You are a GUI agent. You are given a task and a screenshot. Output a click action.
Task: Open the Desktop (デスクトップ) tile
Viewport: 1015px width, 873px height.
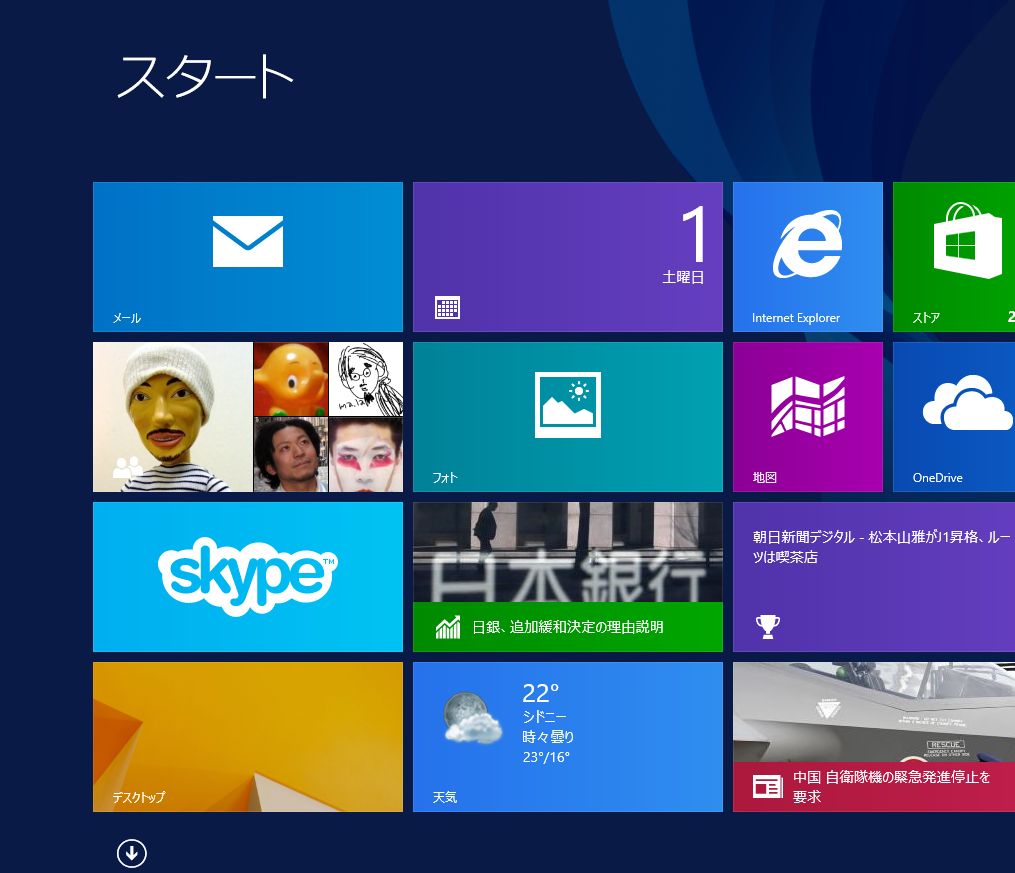[x=248, y=736]
